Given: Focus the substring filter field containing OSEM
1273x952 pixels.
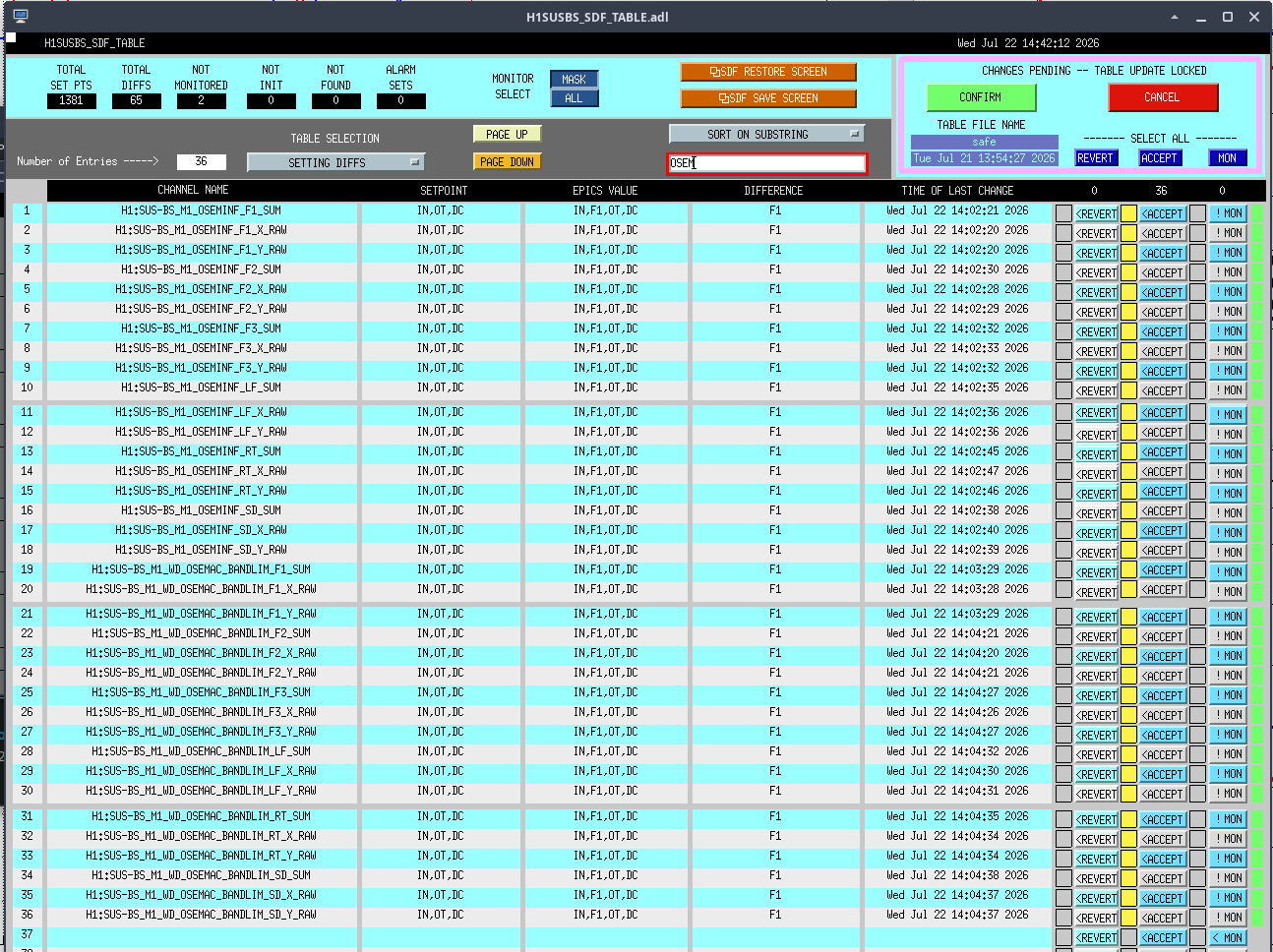Looking at the screenshot, I should pyautogui.click(x=767, y=163).
